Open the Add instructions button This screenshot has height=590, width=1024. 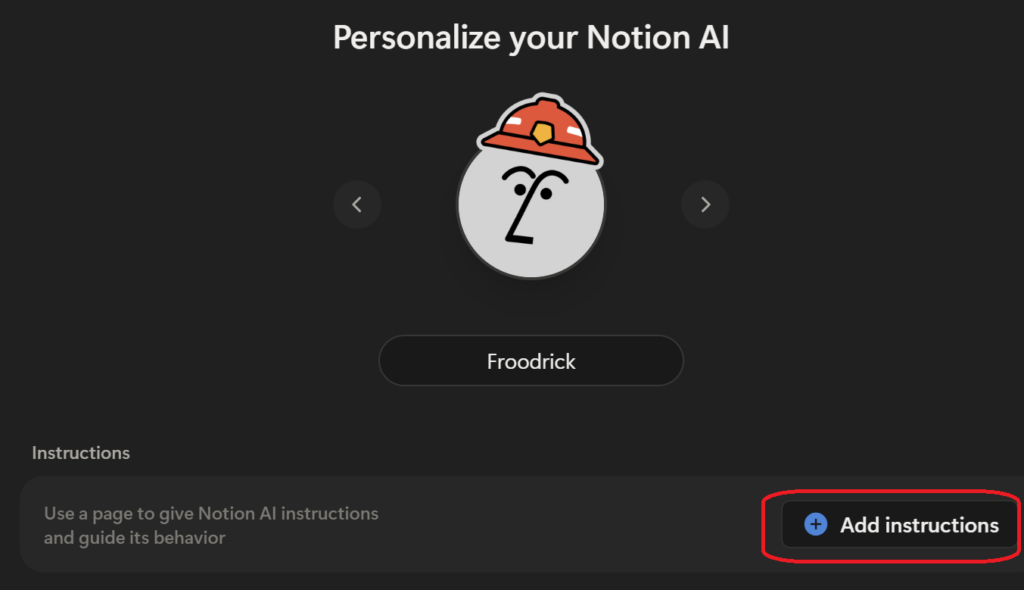tap(900, 524)
